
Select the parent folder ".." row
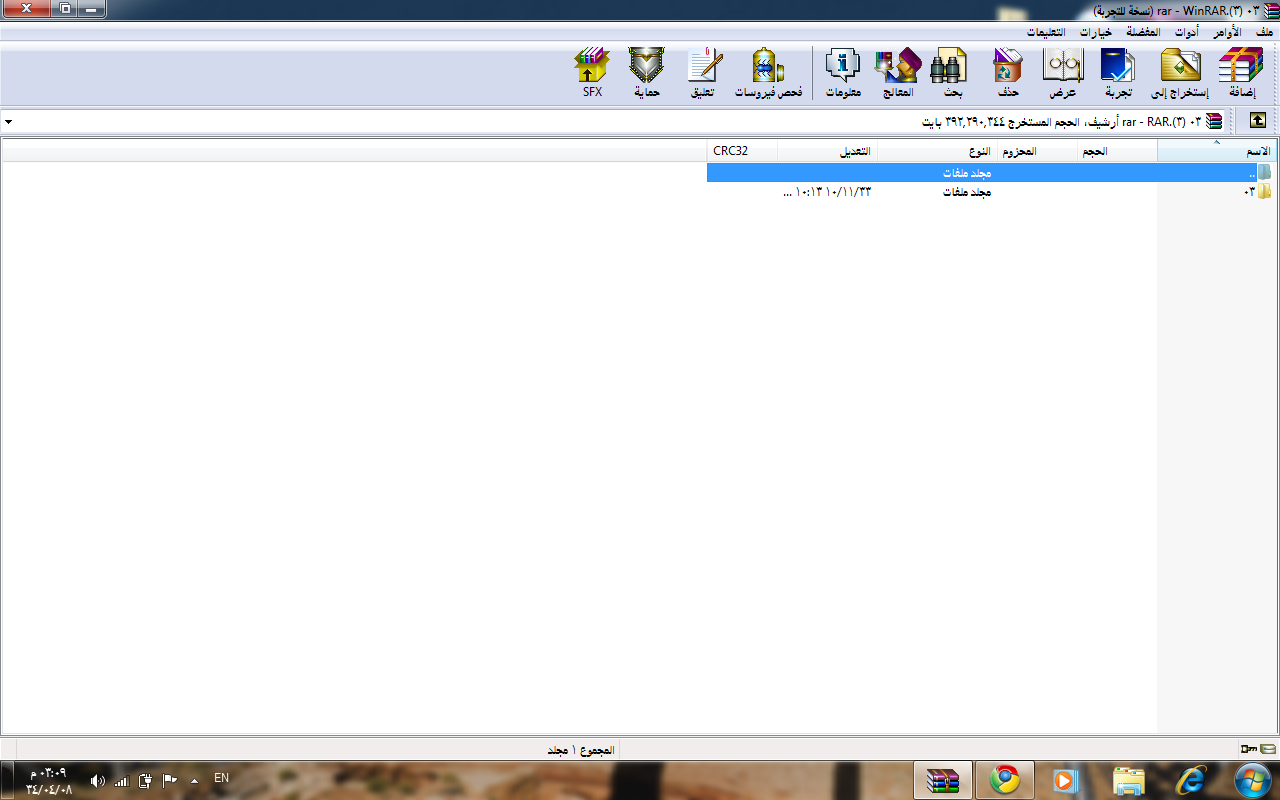click(x=990, y=173)
